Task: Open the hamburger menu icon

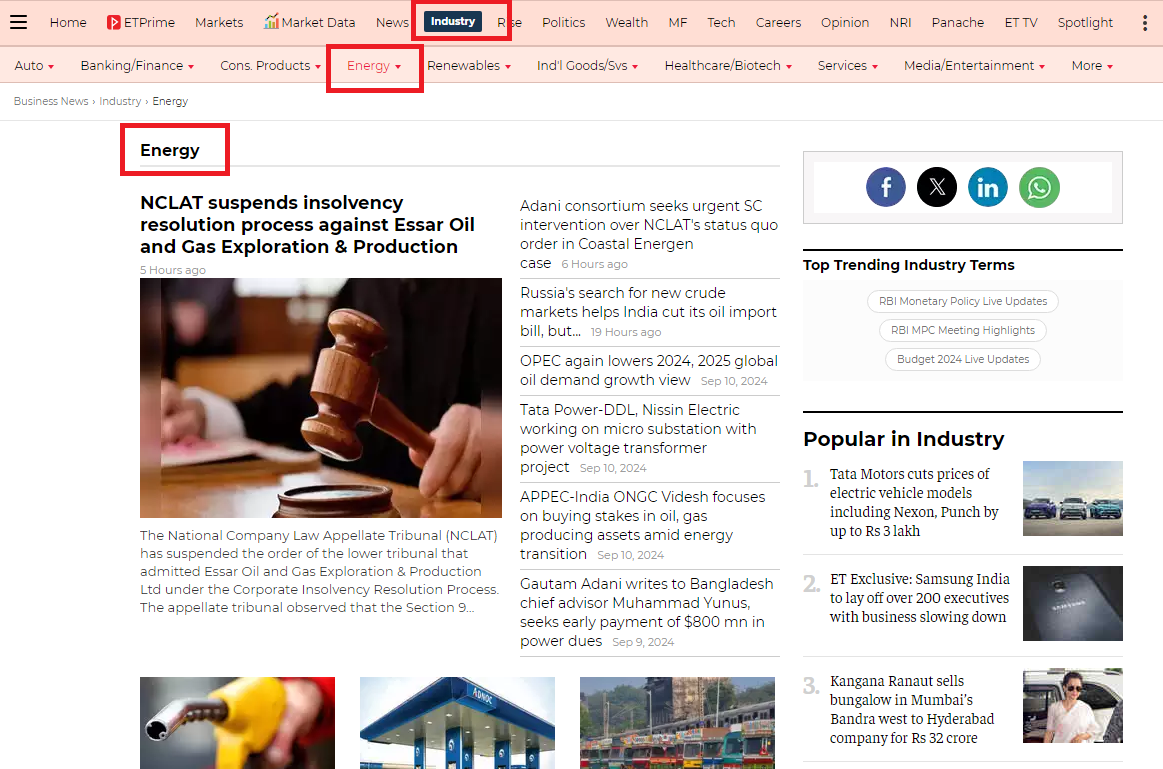Action: click(18, 22)
